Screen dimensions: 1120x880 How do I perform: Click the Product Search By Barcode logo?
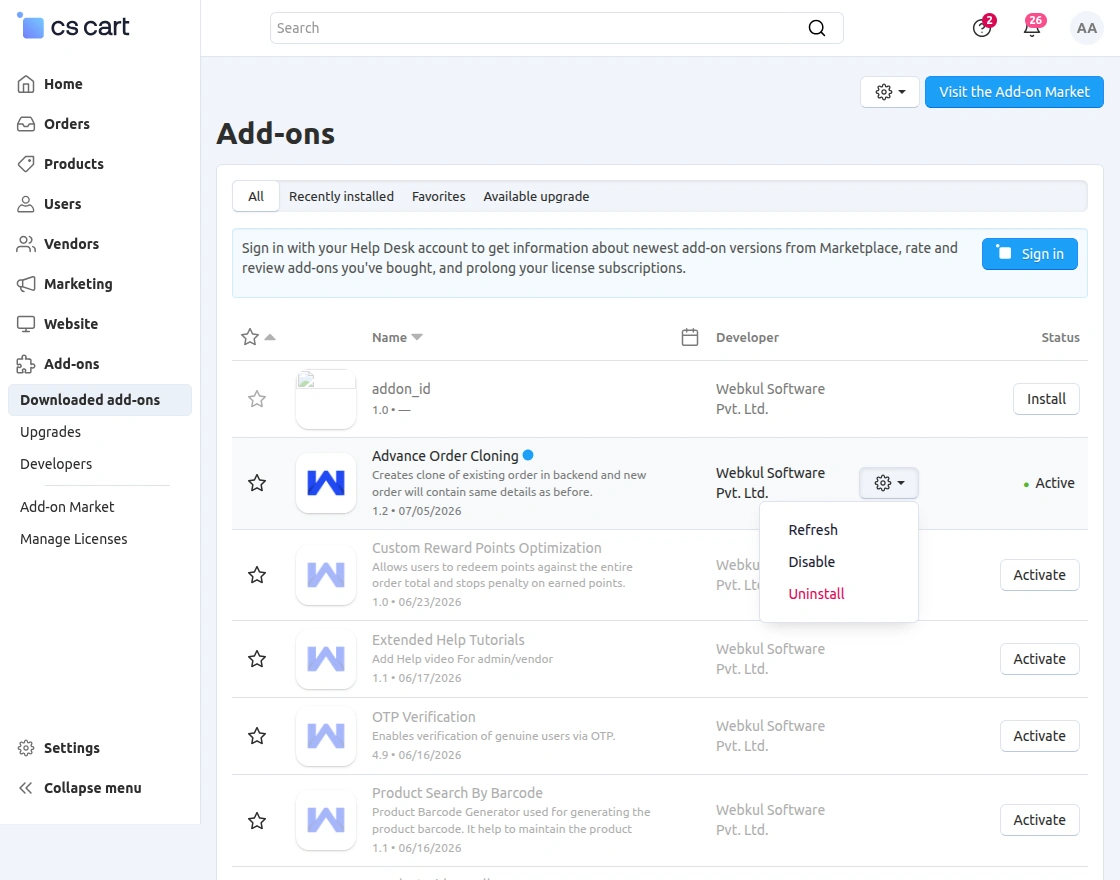click(x=326, y=820)
